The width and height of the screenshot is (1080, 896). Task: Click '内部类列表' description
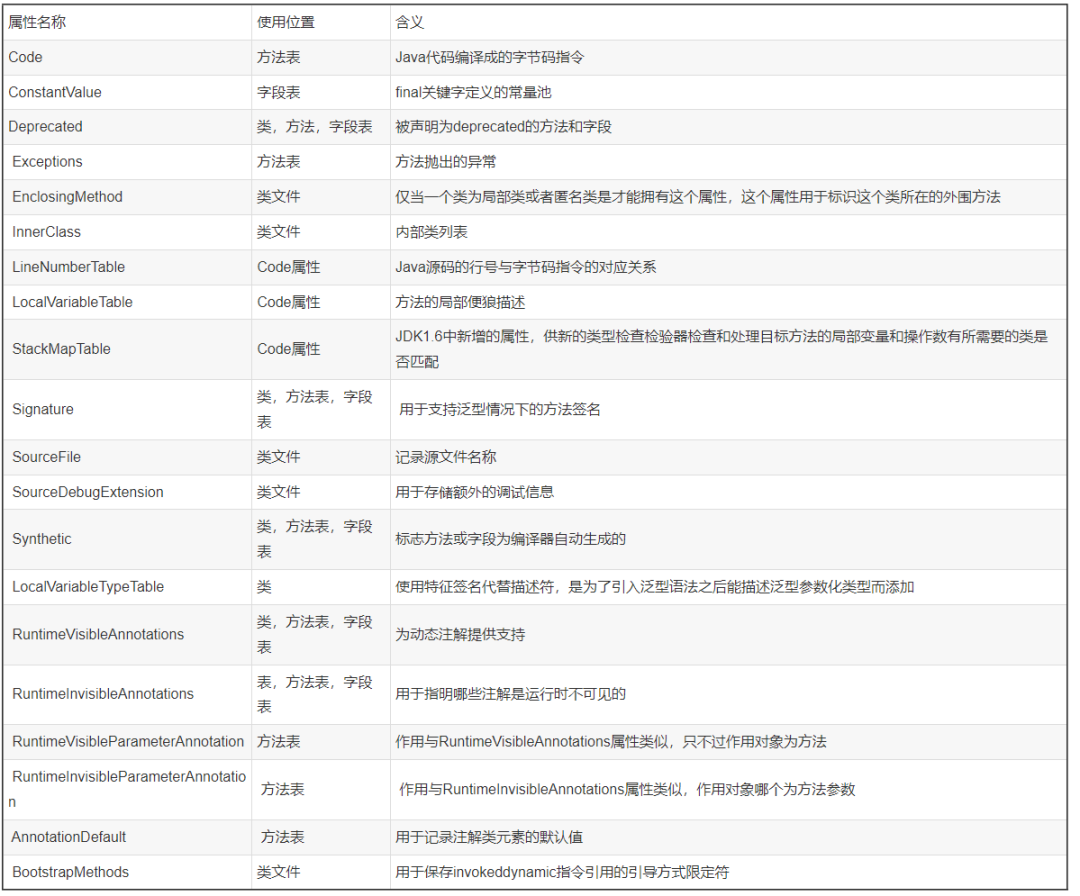point(431,232)
